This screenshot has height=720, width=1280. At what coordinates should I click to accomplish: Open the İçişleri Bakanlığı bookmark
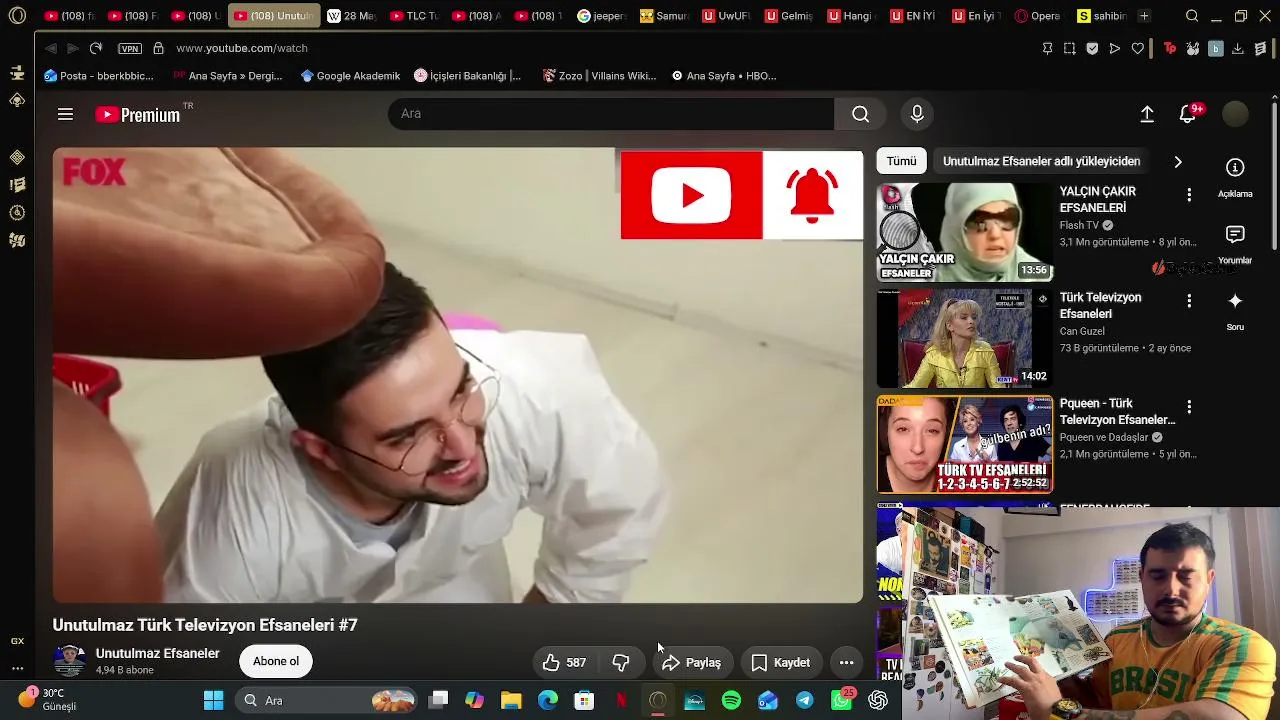pyautogui.click(x=467, y=76)
